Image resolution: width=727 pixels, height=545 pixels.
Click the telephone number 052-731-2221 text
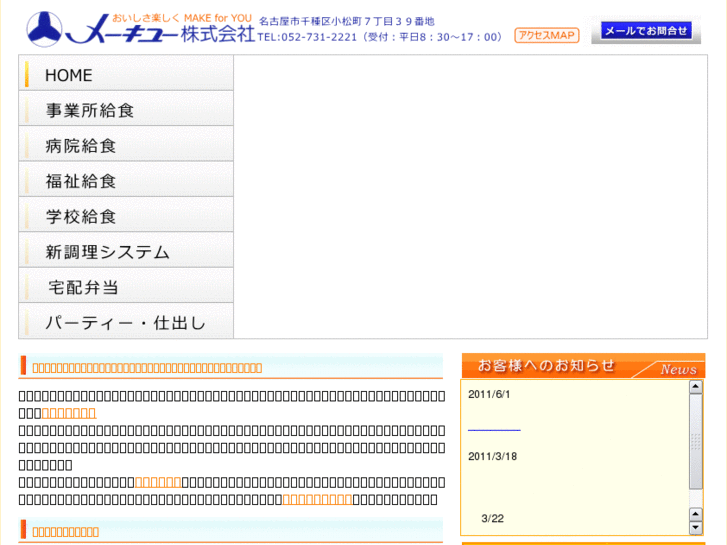319,37
